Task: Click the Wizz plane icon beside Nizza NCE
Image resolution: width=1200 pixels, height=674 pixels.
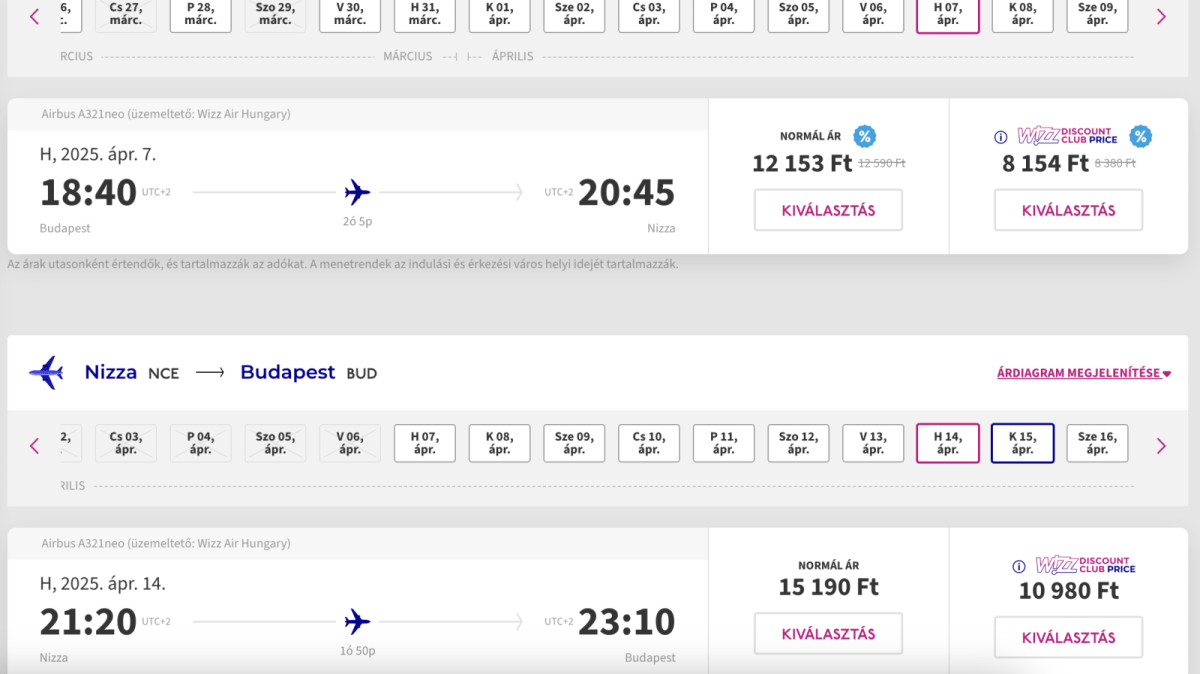Action: tap(46, 372)
